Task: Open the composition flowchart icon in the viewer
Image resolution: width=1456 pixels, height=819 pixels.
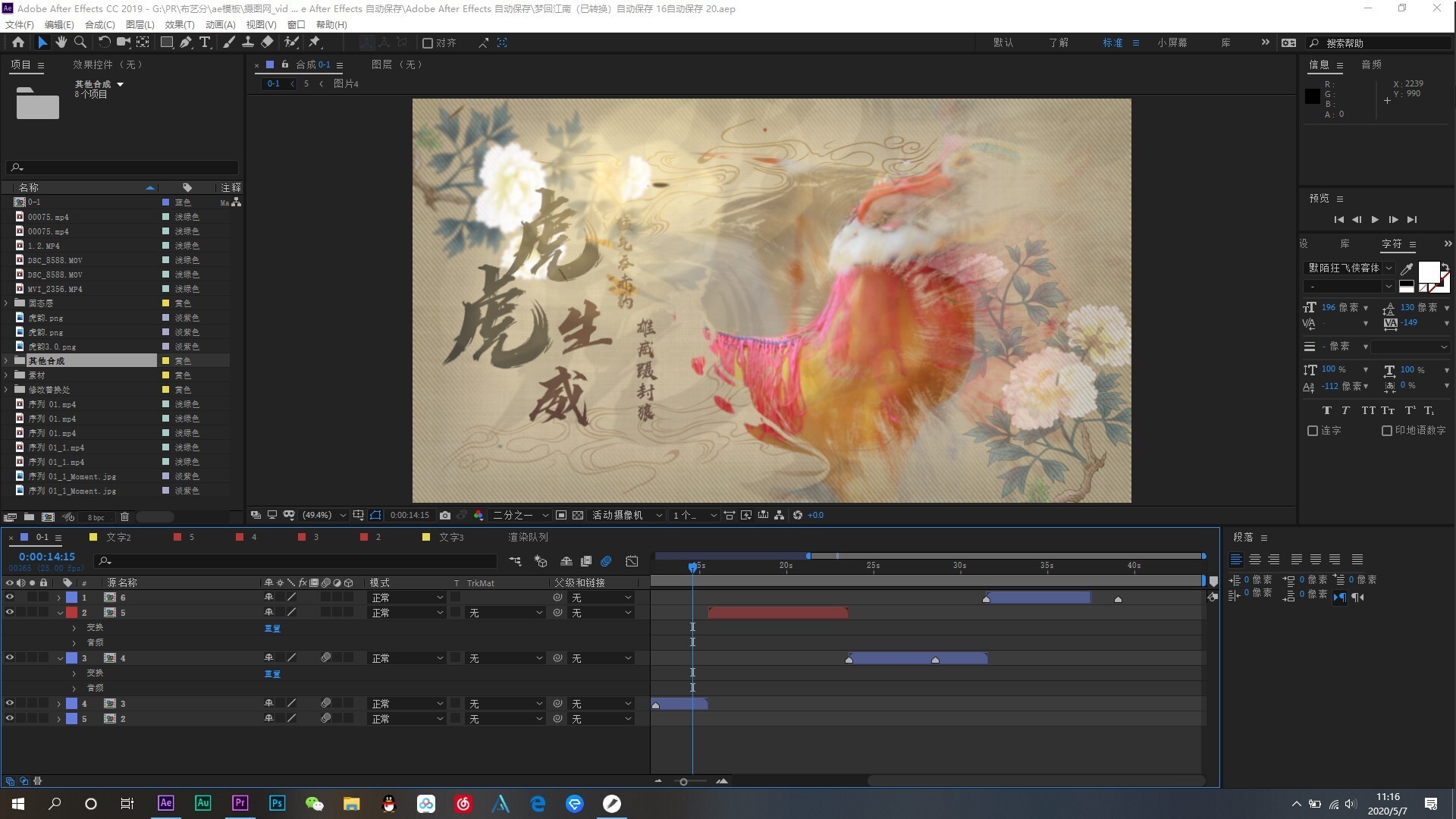Action: [x=780, y=516]
